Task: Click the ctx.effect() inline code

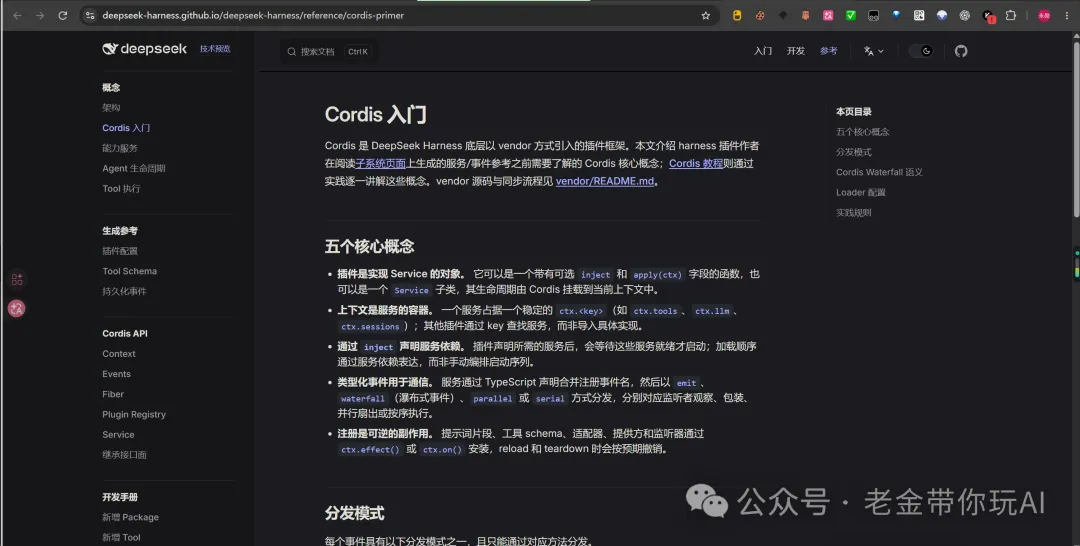Action: (x=370, y=450)
